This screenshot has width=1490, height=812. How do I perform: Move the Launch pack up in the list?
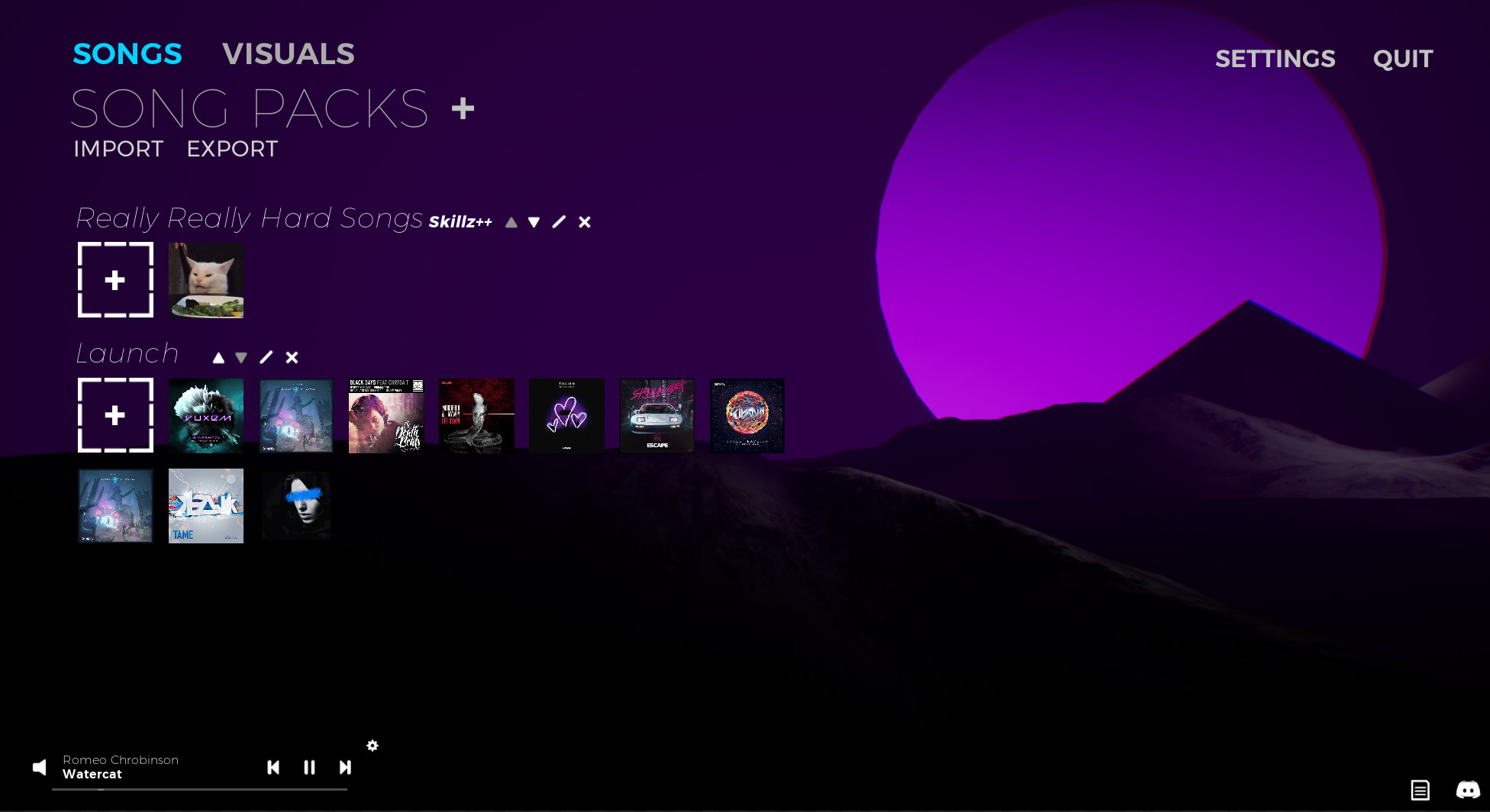[218, 356]
